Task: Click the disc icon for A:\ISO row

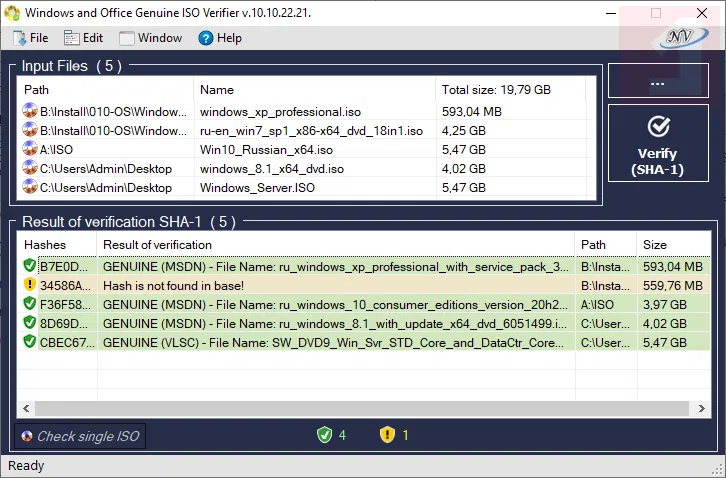Action: (x=30, y=148)
